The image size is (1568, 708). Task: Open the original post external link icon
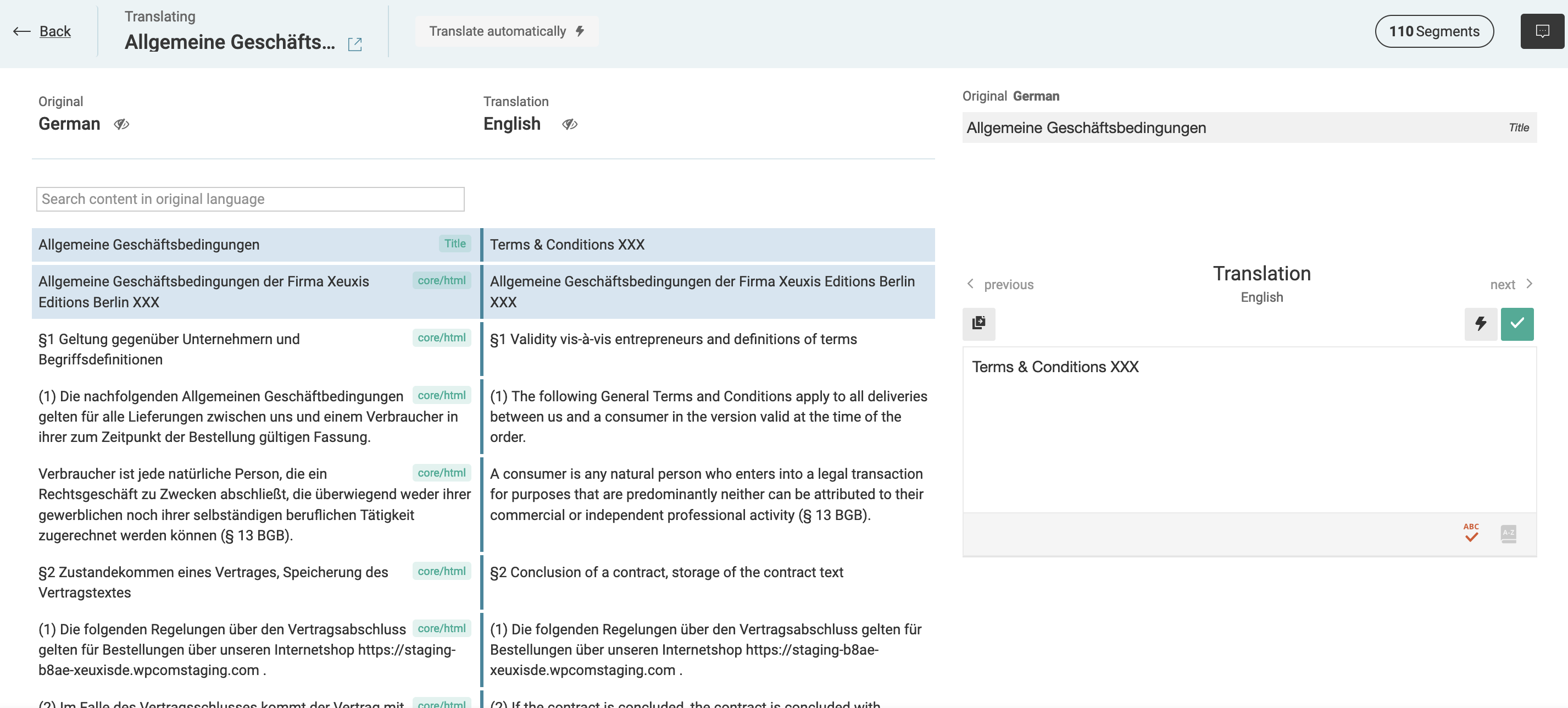point(355,44)
